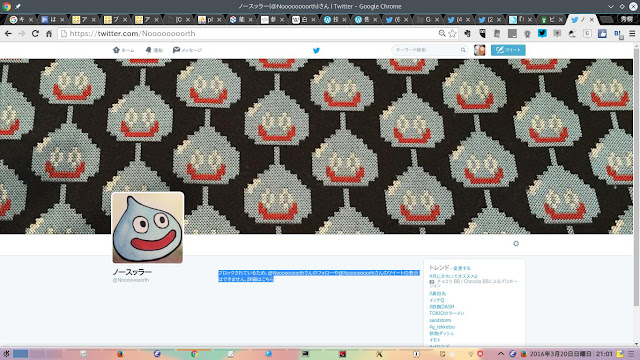The width and height of the screenshot is (640, 360).
Task: Open Chrome icon in the taskbar
Action: 194,354
